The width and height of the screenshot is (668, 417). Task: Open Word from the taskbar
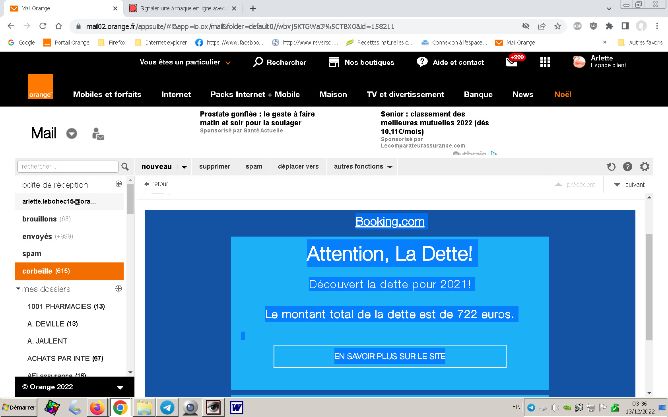pos(236,408)
